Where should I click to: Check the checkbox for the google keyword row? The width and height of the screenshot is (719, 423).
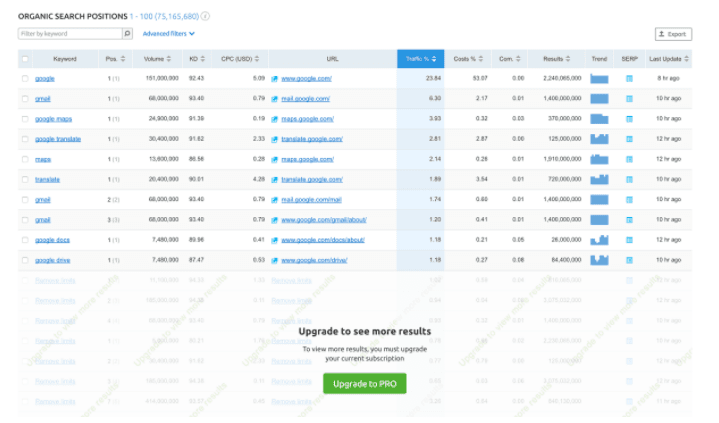(25, 78)
